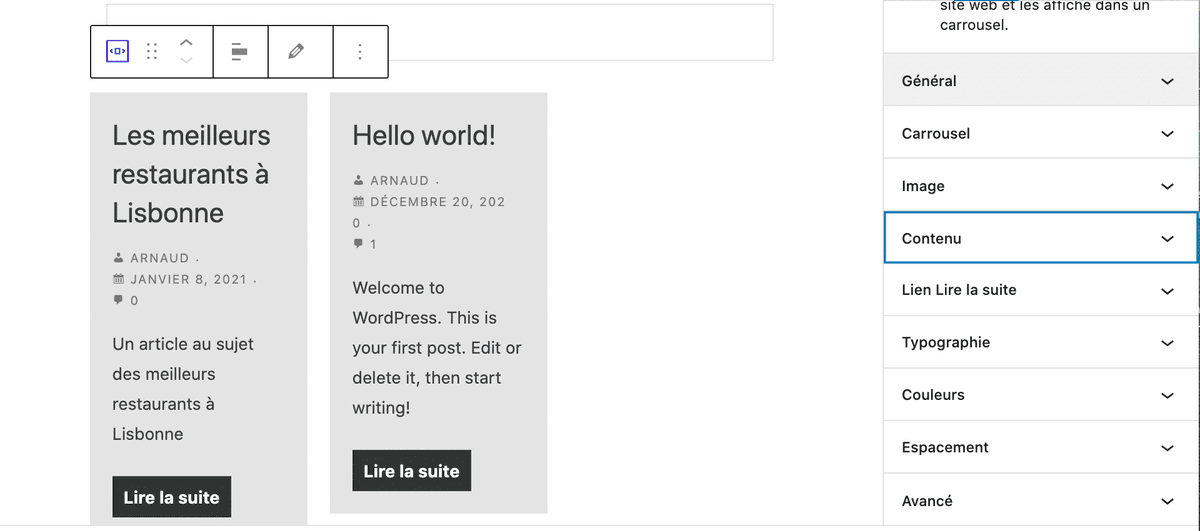Click the pencil edit icon
This screenshot has height=531, width=1200.
pyautogui.click(x=296, y=51)
